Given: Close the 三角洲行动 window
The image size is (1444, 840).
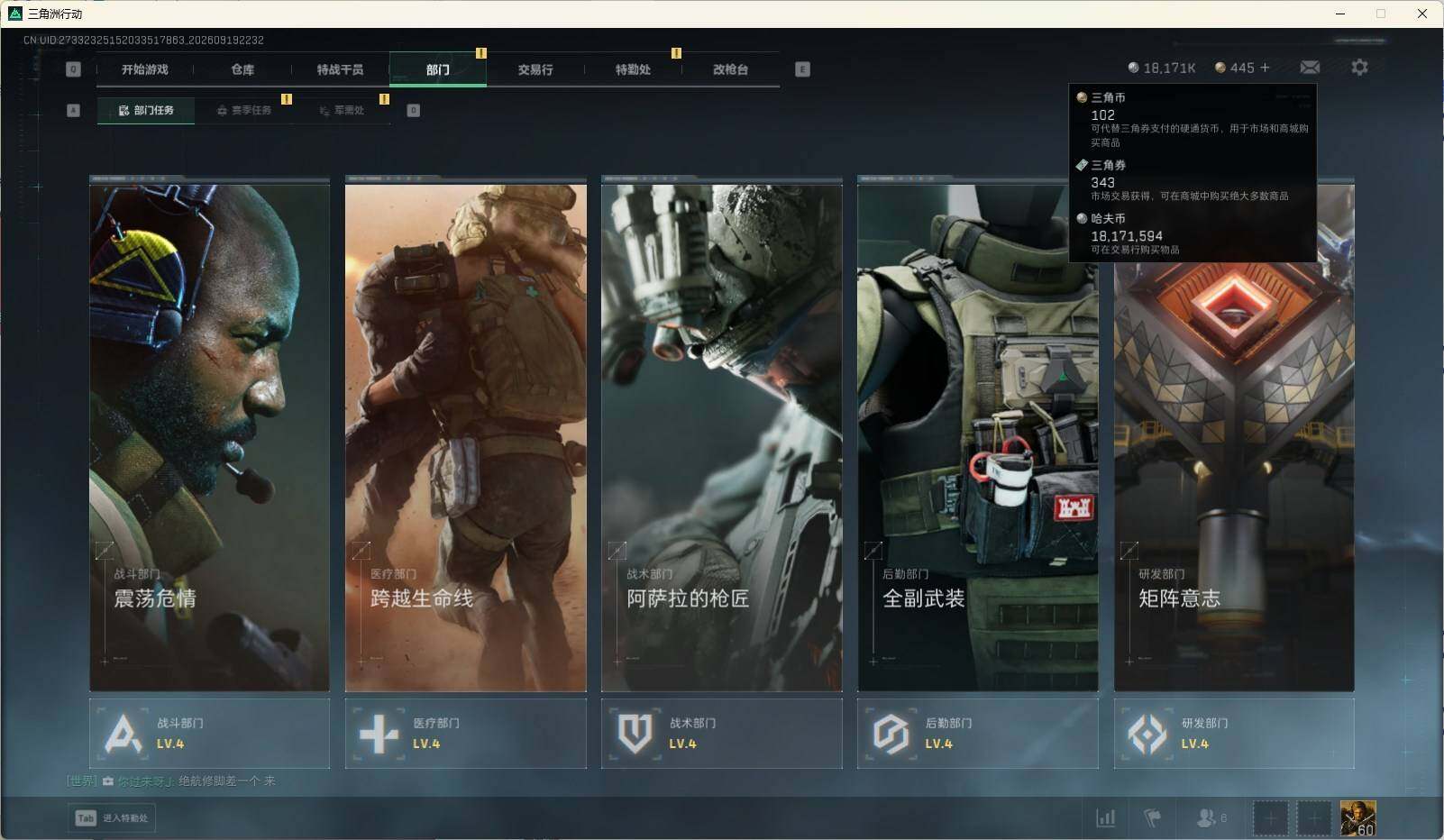Looking at the screenshot, I should pyautogui.click(x=1422, y=14).
